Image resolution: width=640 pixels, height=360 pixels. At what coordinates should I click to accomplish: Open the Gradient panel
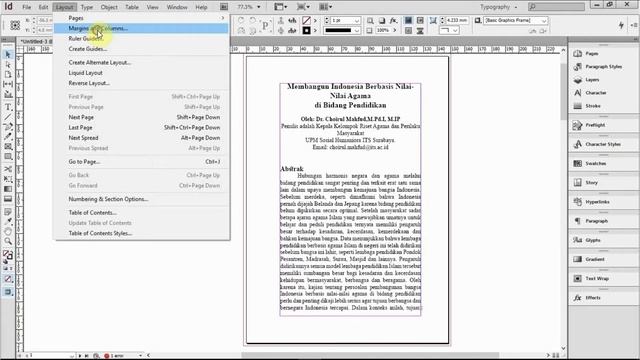pos(589,259)
